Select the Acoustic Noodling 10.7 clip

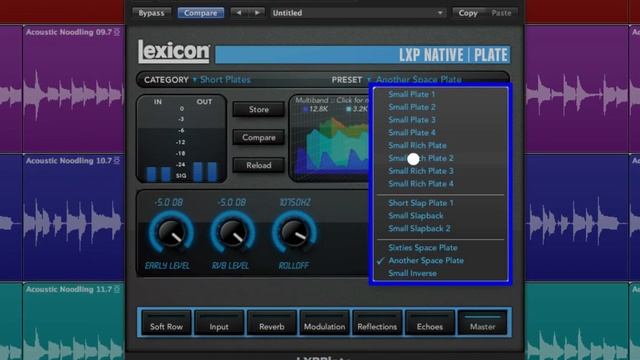pos(73,218)
